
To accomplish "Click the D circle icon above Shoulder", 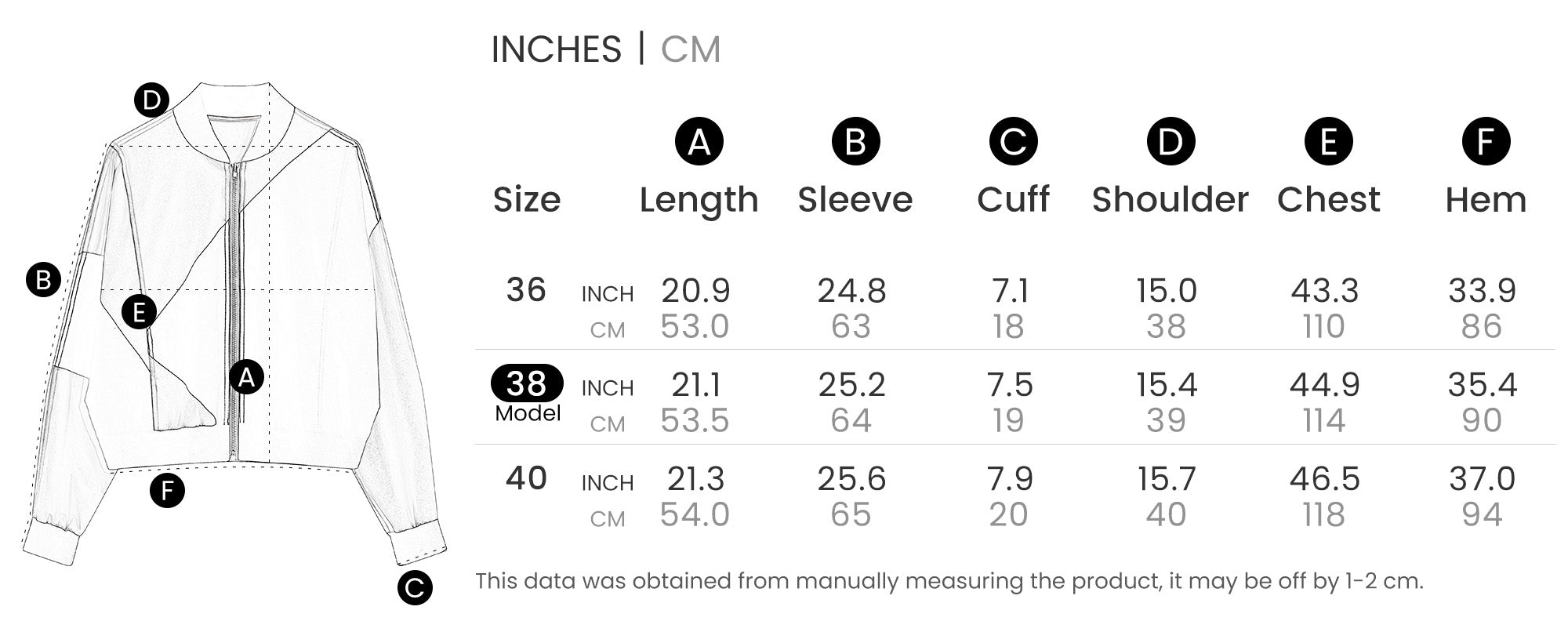I will click(1171, 142).
